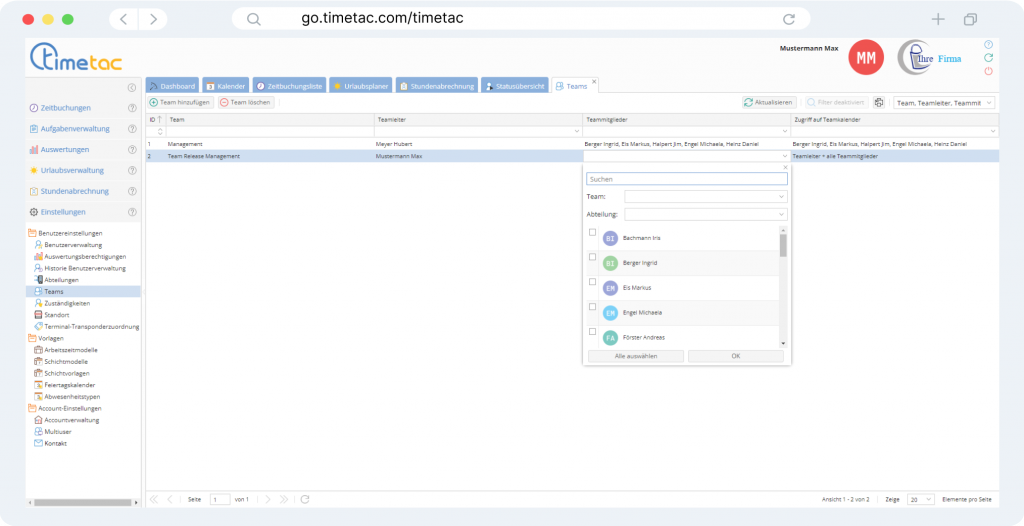The image size is (1024, 526).
Task: Click the red power logout icon
Action: (989, 71)
